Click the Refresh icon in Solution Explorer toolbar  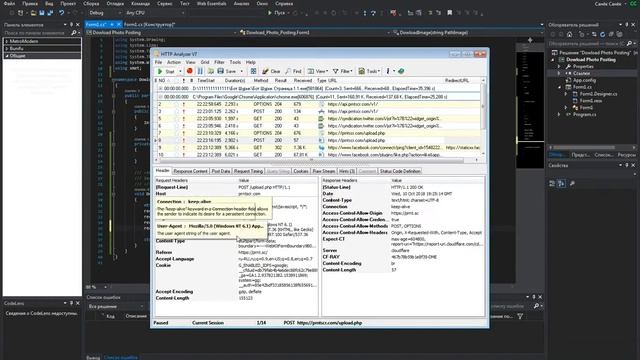tap(602, 35)
